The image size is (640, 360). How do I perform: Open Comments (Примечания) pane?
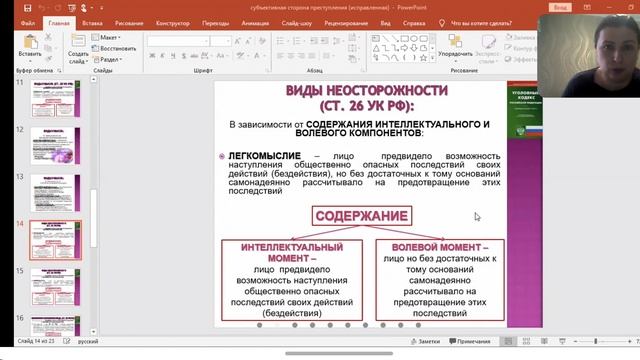469,341
